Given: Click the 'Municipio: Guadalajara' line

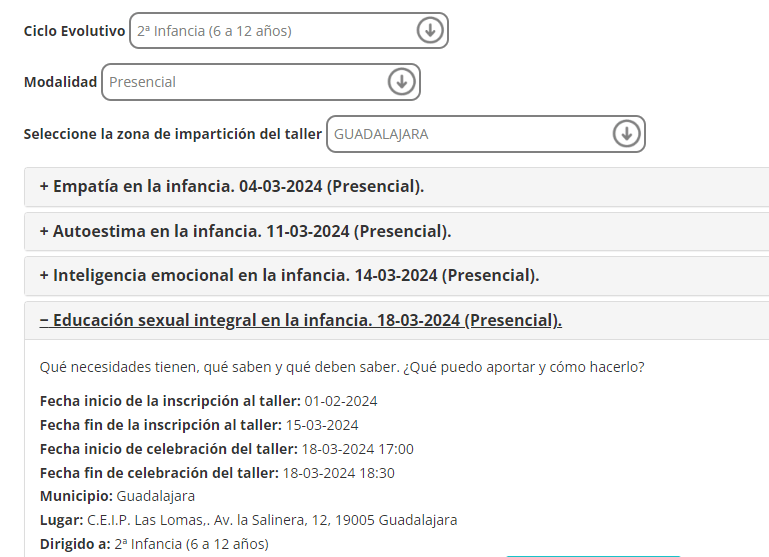Looking at the screenshot, I should pos(117,496).
